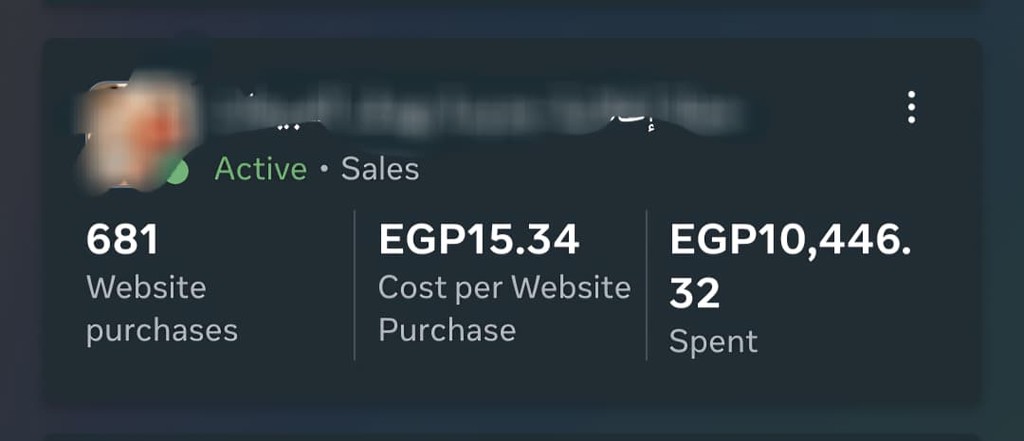
Task: Select the "Spent" metric label
Action: click(713, 342)
